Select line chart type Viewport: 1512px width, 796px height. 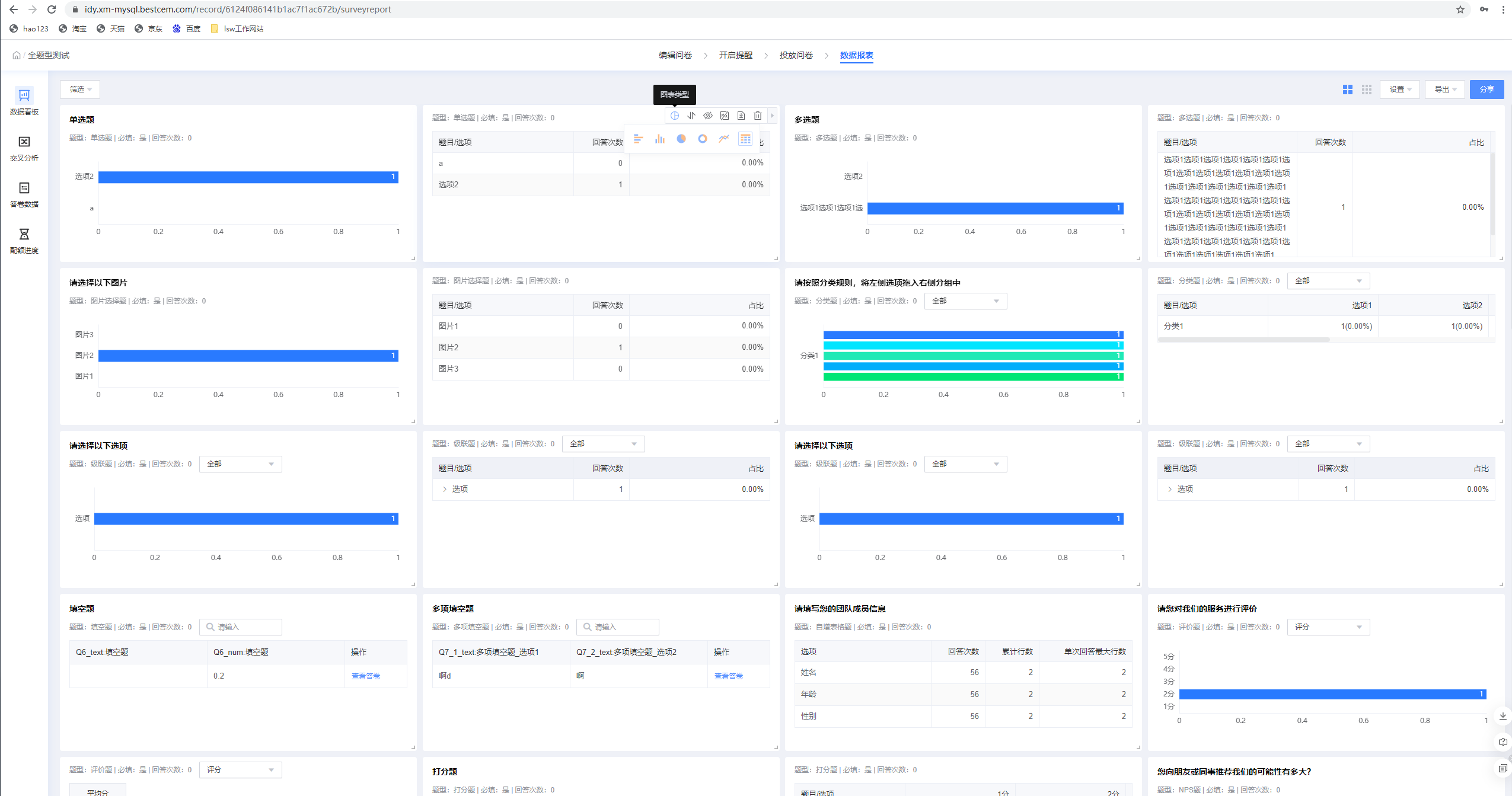[x=724, y=139]
